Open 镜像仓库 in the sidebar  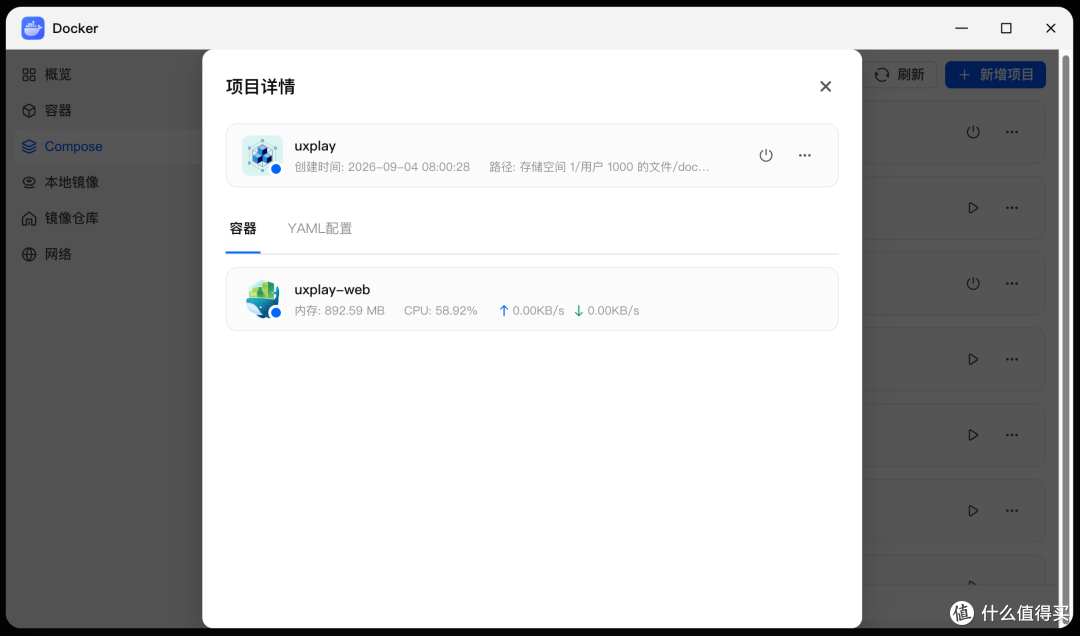[71, 218]
